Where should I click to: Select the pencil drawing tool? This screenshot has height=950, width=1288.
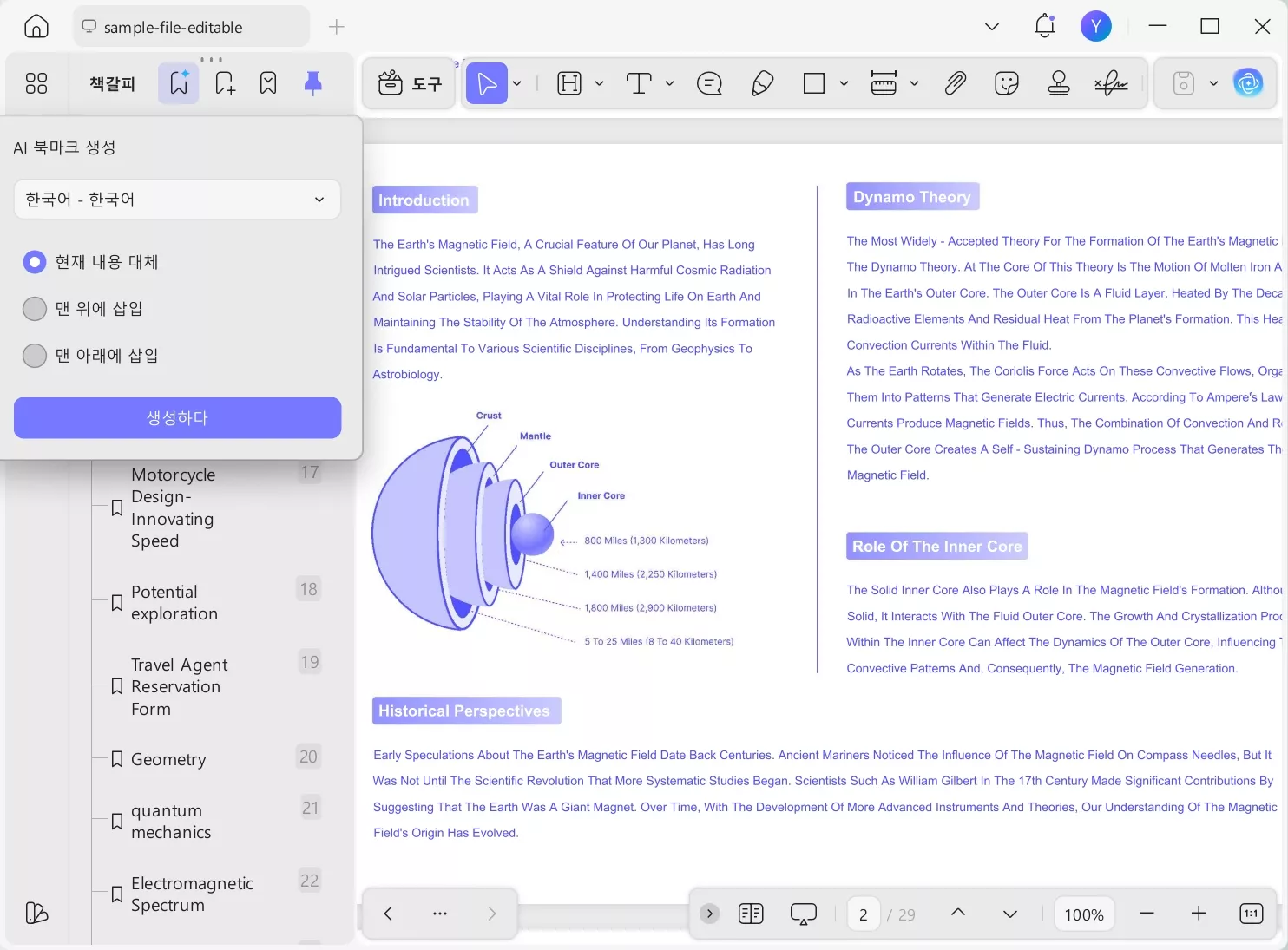[762, 83]
